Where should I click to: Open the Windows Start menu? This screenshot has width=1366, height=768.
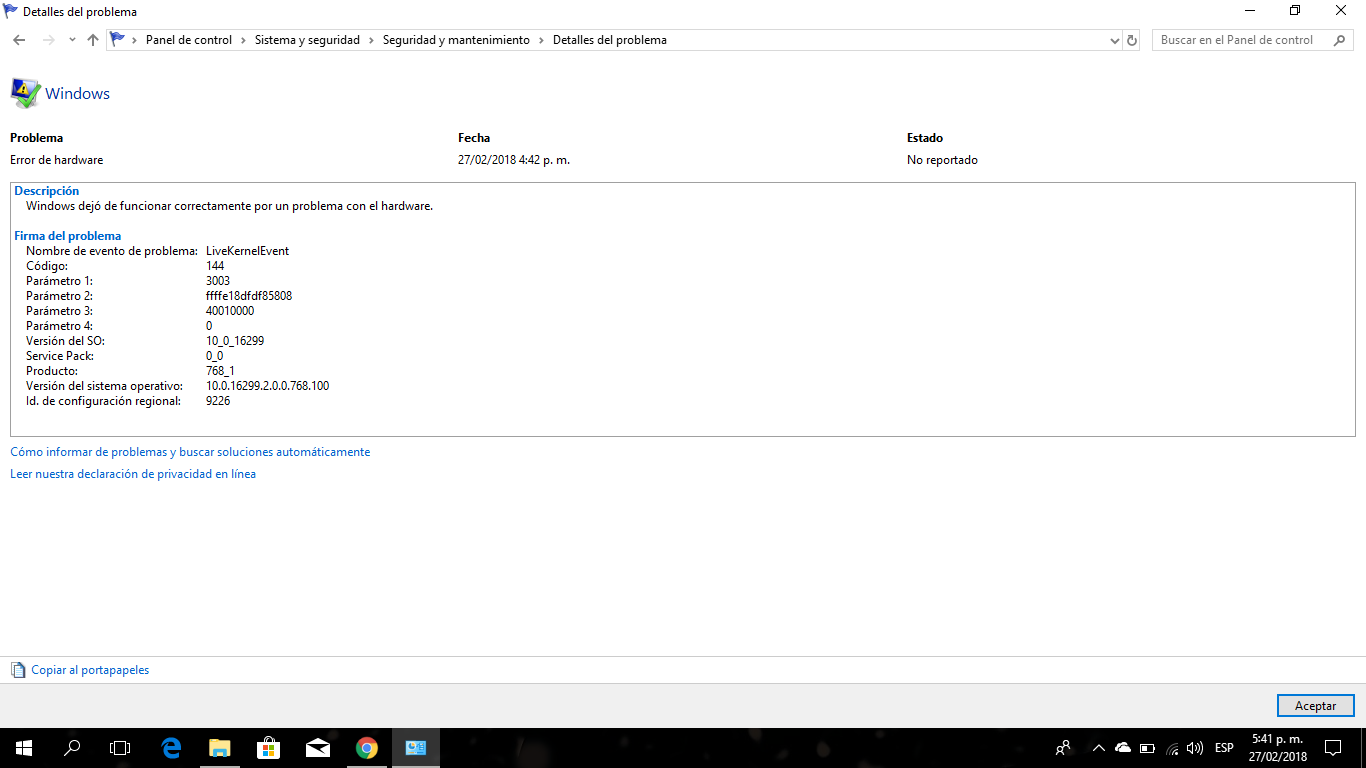(x=24, y=748)
